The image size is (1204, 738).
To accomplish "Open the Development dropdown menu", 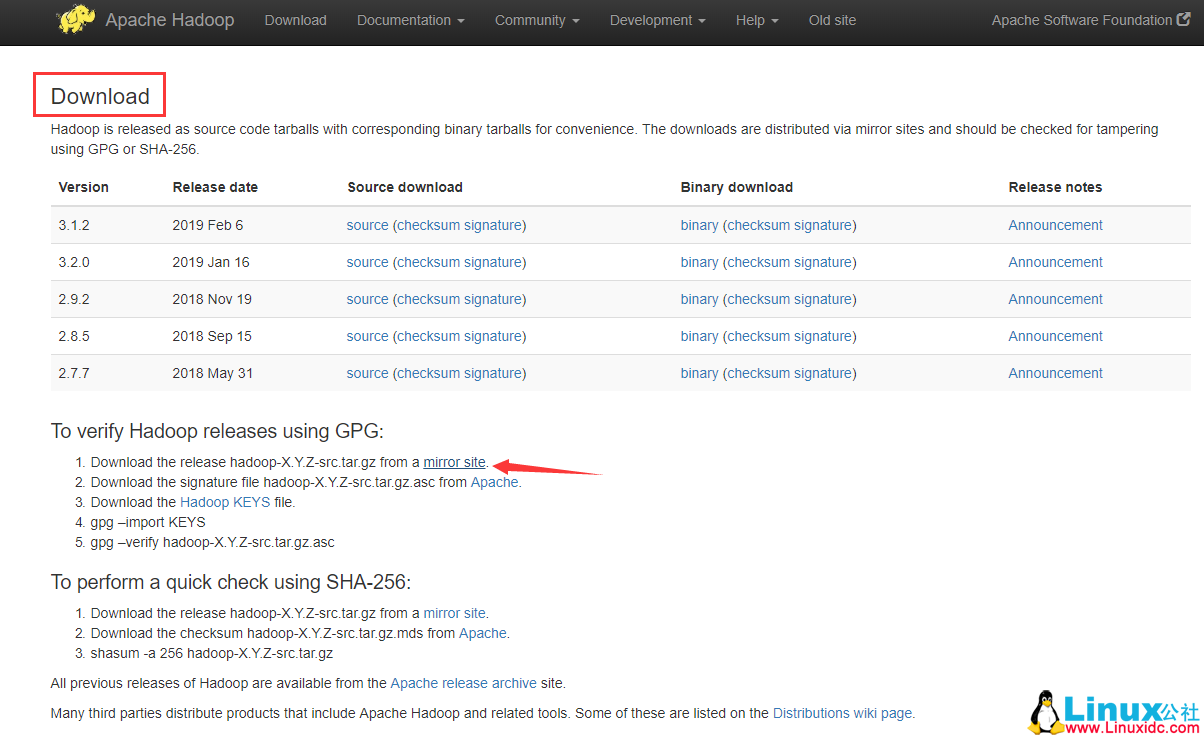I will point(657,20).
